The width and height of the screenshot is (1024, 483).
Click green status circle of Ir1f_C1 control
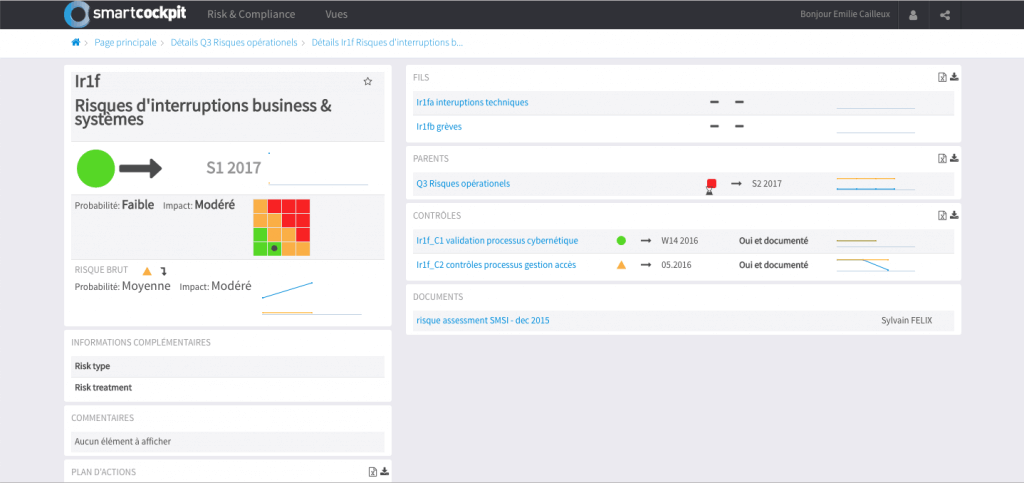[x=621, y=241]
